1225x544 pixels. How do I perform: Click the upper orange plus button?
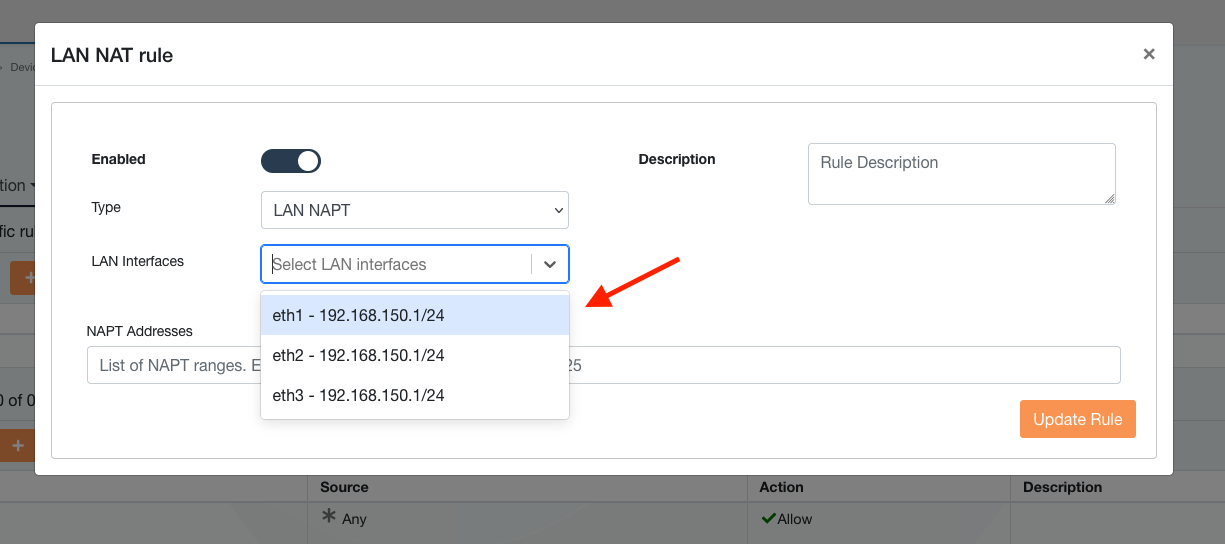coord(22,278)
